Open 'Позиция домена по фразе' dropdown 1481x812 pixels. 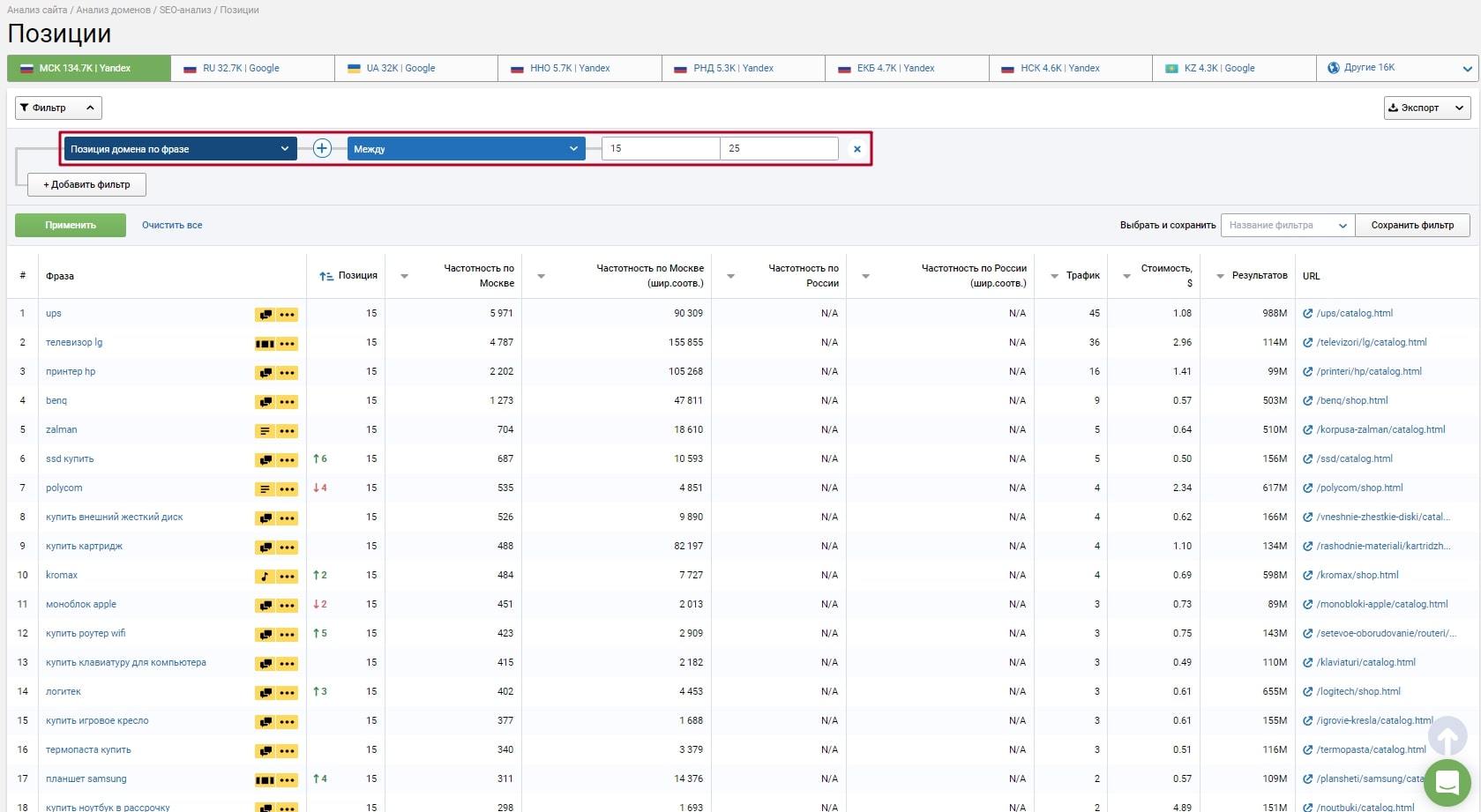tap(180, 149)
